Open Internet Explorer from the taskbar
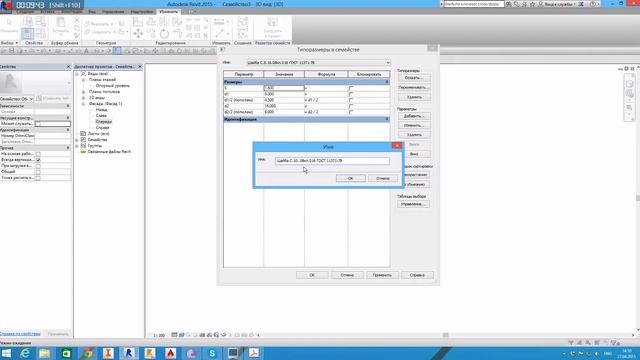The width and height of the screenshot is (640, 360). pyautogui.click(x=25, y=353)
